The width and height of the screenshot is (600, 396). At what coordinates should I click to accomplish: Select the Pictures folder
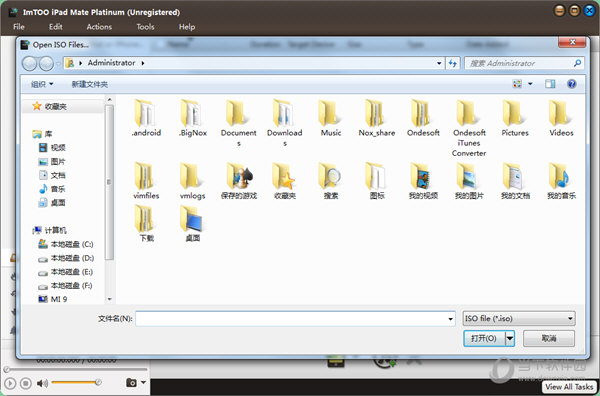(515, 118)
